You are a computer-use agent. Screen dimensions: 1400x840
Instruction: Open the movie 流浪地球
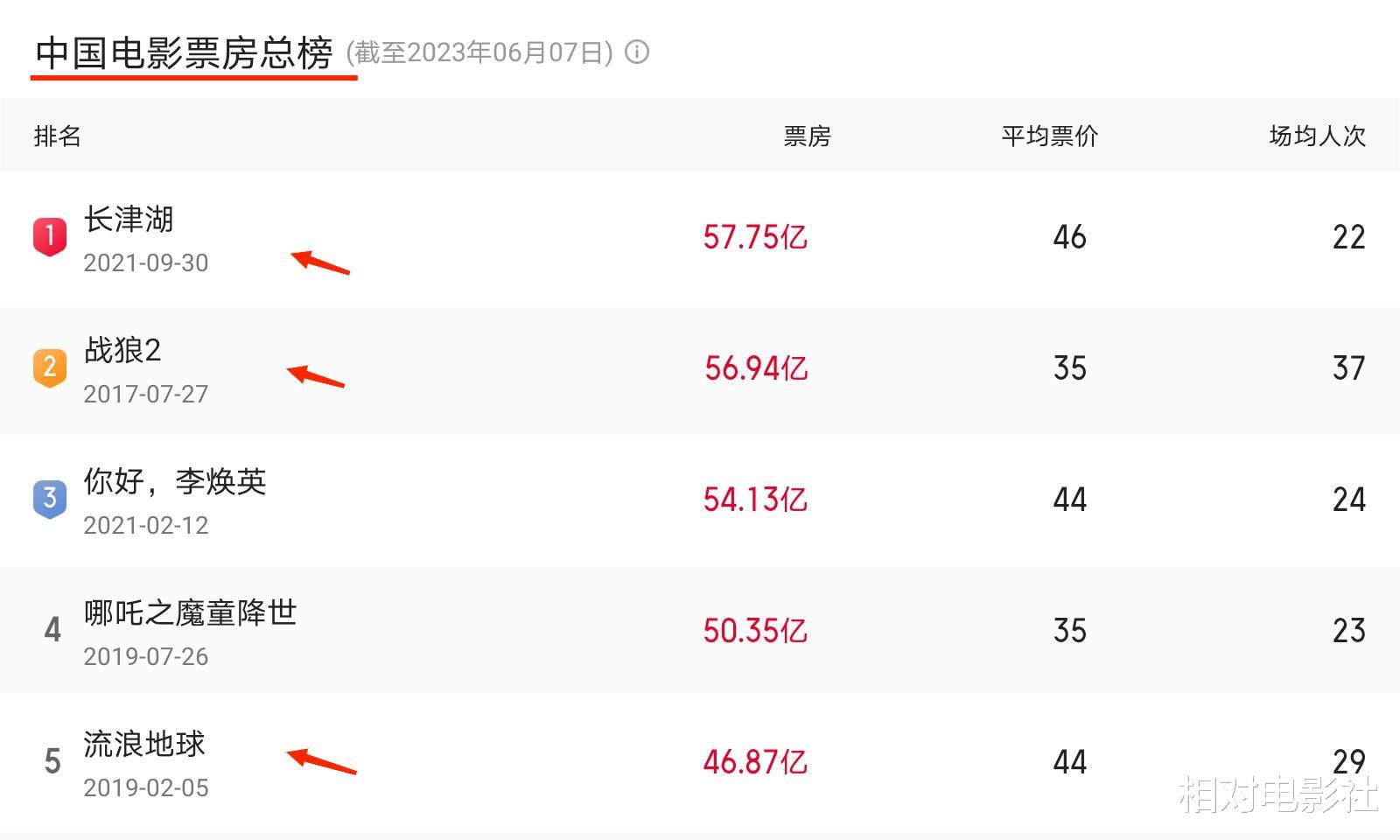pyautogui.click(x=144, y=744)
